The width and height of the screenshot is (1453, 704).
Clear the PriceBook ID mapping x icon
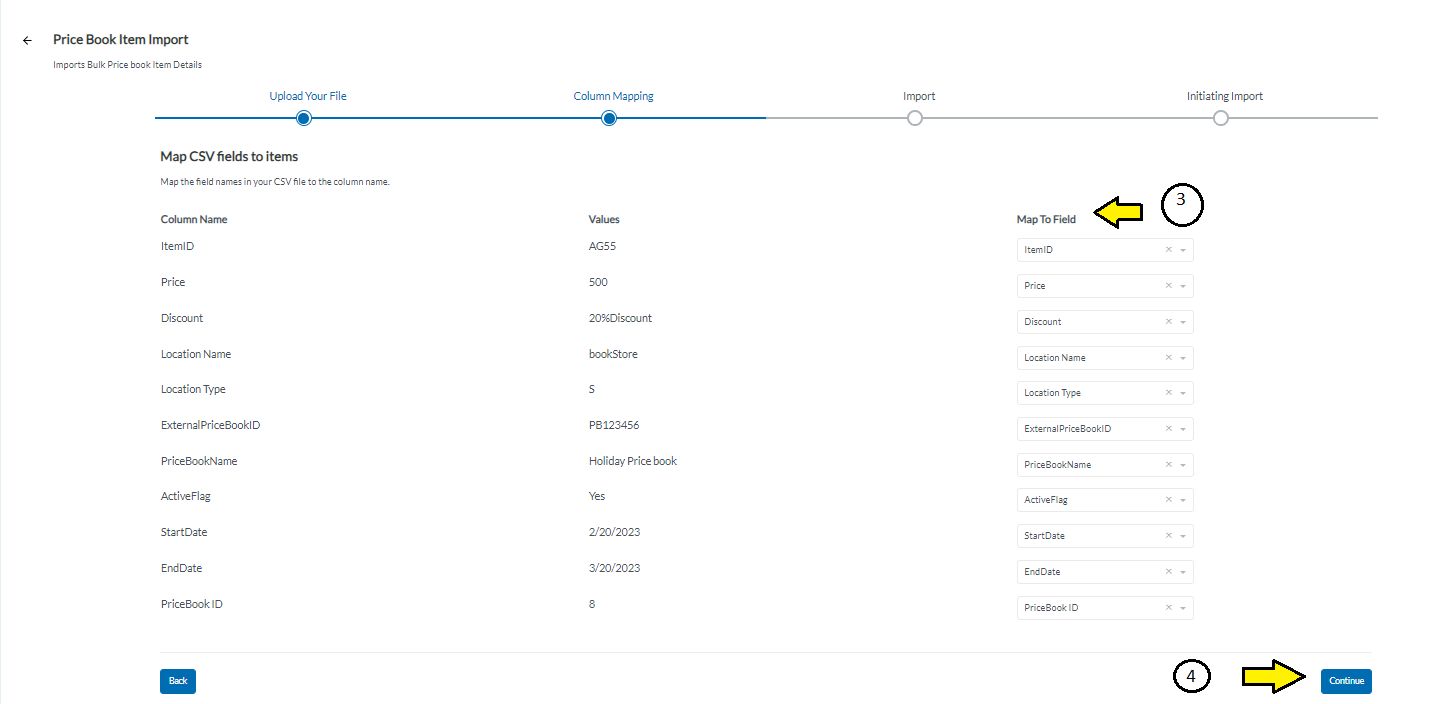pyautogui.click(x=1168, y=608)
